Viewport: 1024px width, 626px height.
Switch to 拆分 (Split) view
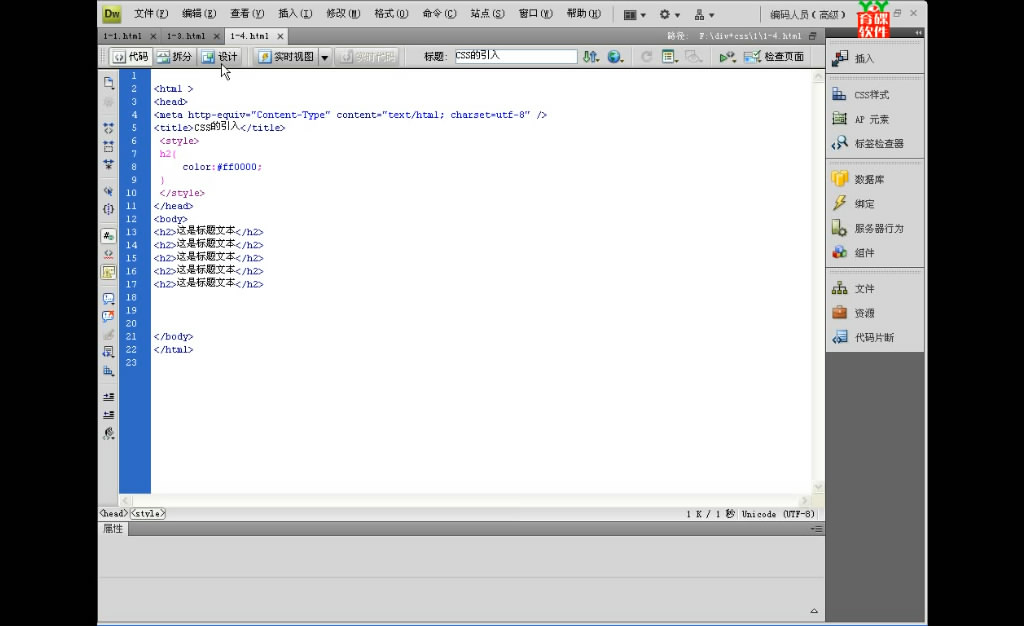point(174,57)
